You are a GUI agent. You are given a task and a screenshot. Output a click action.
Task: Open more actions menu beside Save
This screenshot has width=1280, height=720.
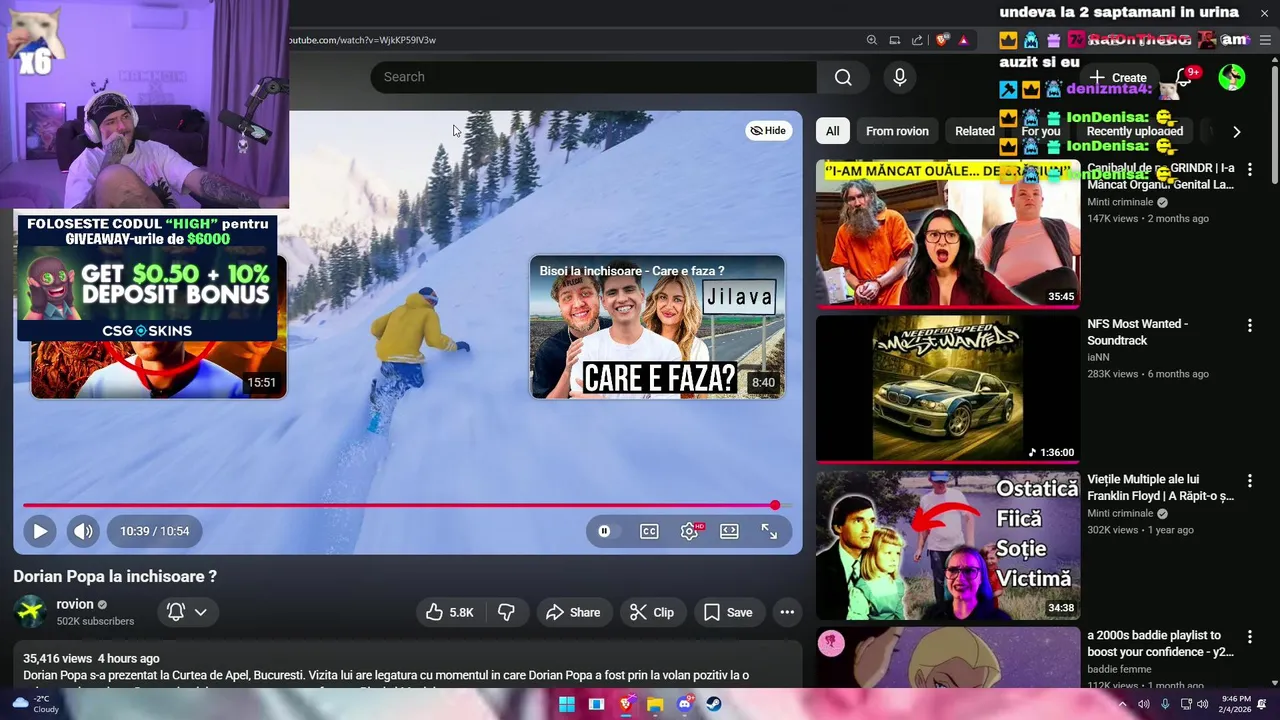(x=787, y=612)
